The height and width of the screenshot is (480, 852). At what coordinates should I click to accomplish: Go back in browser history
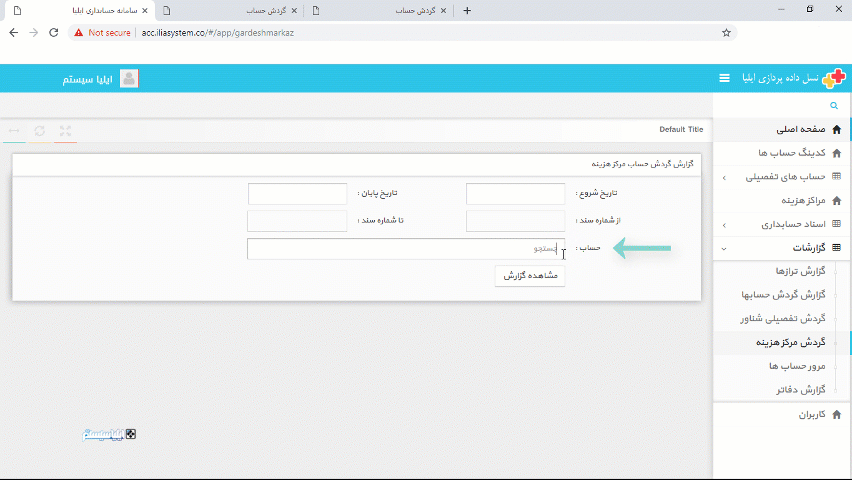(14, 33)
